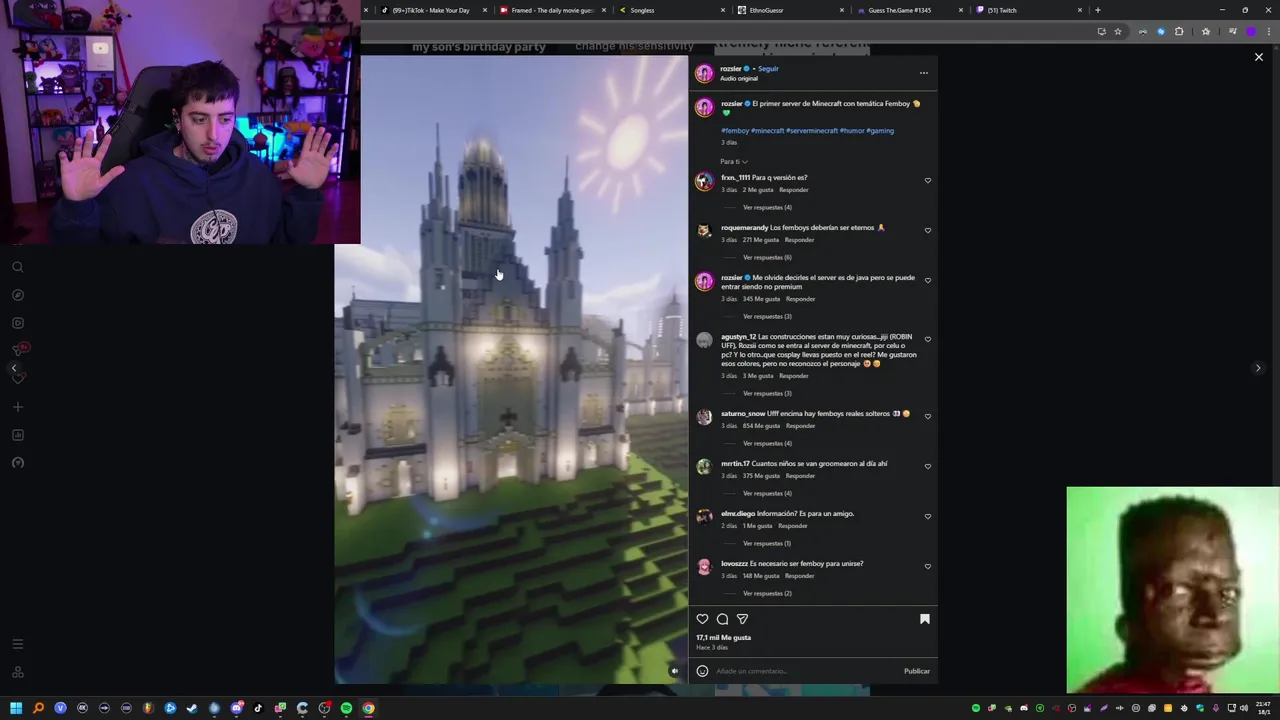
Task: Open the system tray volume speaker icon
Action: (1244, 708)
